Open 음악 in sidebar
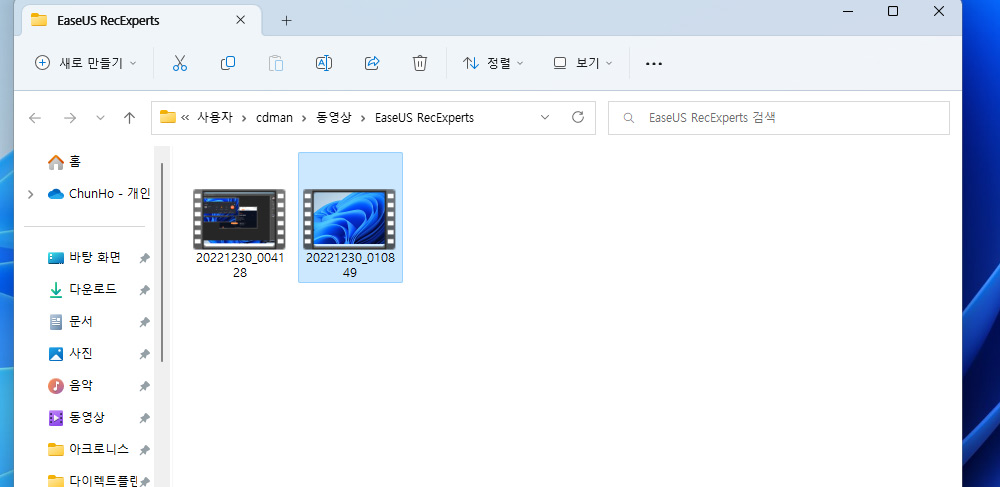 (x=71, y=385)
